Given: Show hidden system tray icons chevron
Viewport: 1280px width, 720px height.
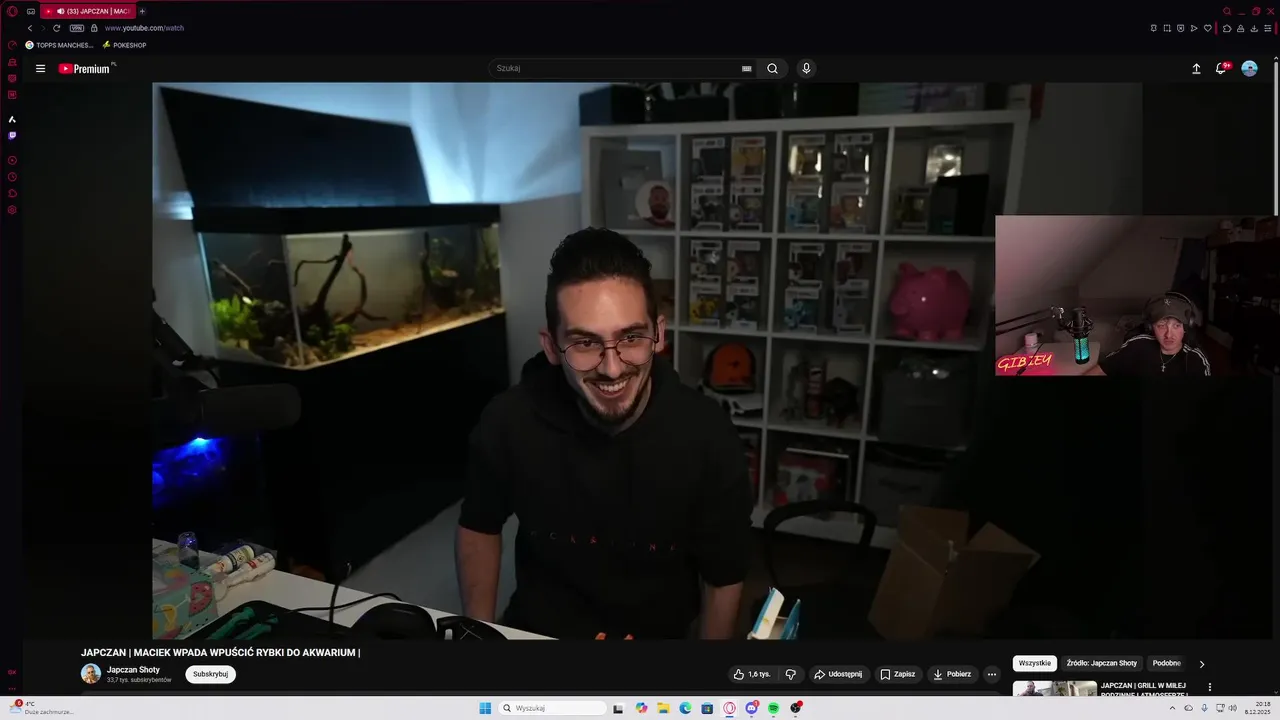Looking at the screenshot, I should pyautogui.click(x=1172, y=708).
